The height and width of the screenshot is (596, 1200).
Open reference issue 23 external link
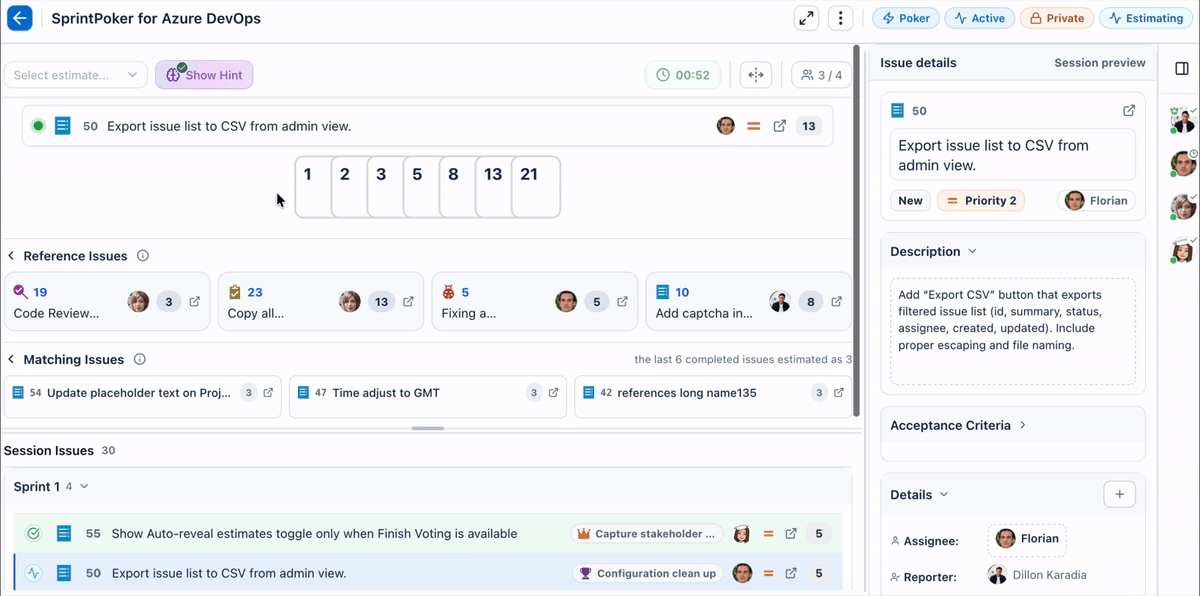[408, 301]
